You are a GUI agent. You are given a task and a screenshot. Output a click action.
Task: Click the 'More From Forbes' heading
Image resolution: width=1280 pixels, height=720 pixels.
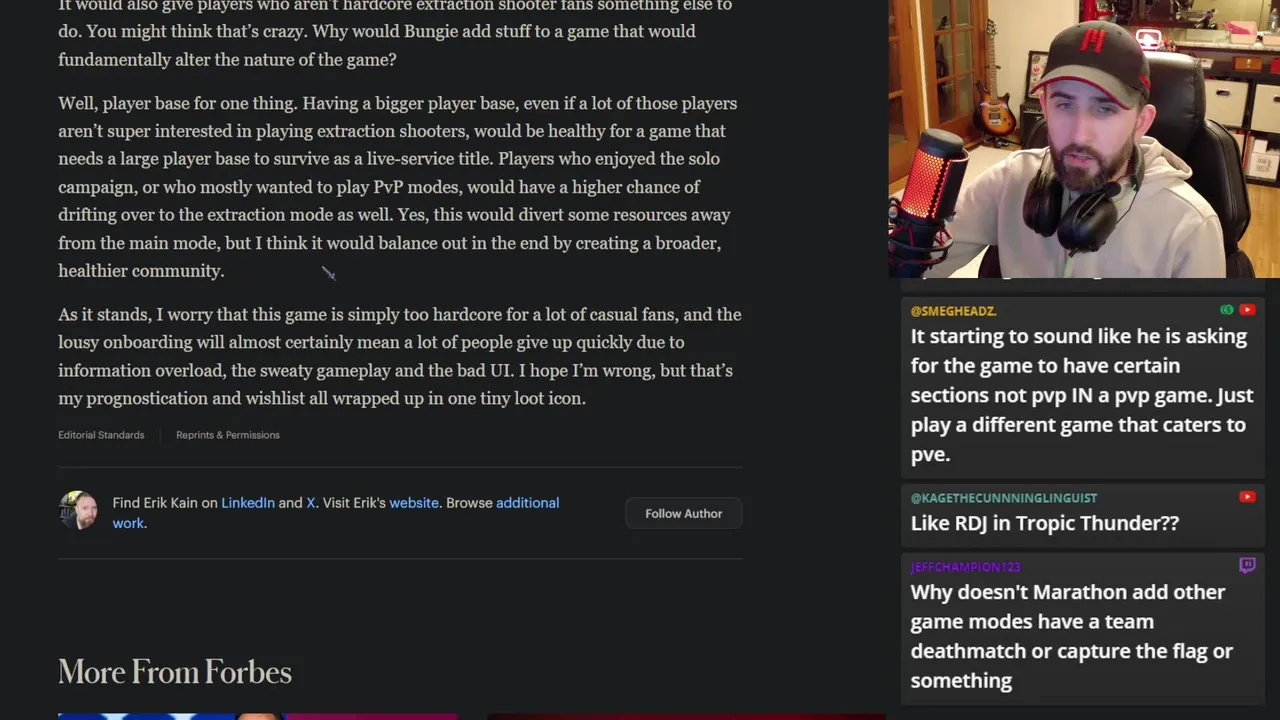(x=175, y=672)
